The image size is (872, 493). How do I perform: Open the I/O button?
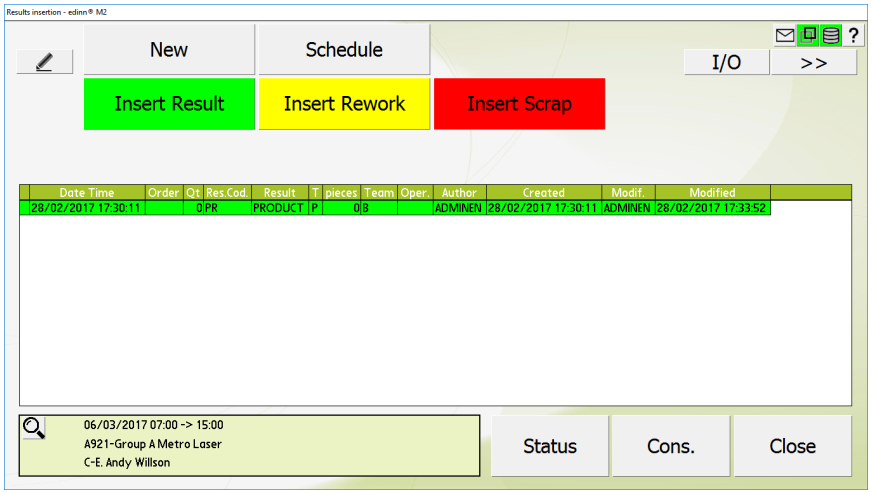click(x=726, y=62)
